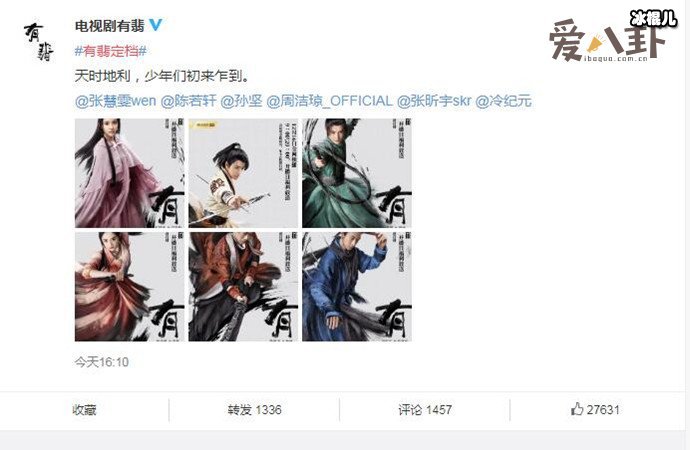Image resolution: width=690 pixels, height=450 pixels.
Task: Click the 收藏 favorite button
Action: [84, 410]
